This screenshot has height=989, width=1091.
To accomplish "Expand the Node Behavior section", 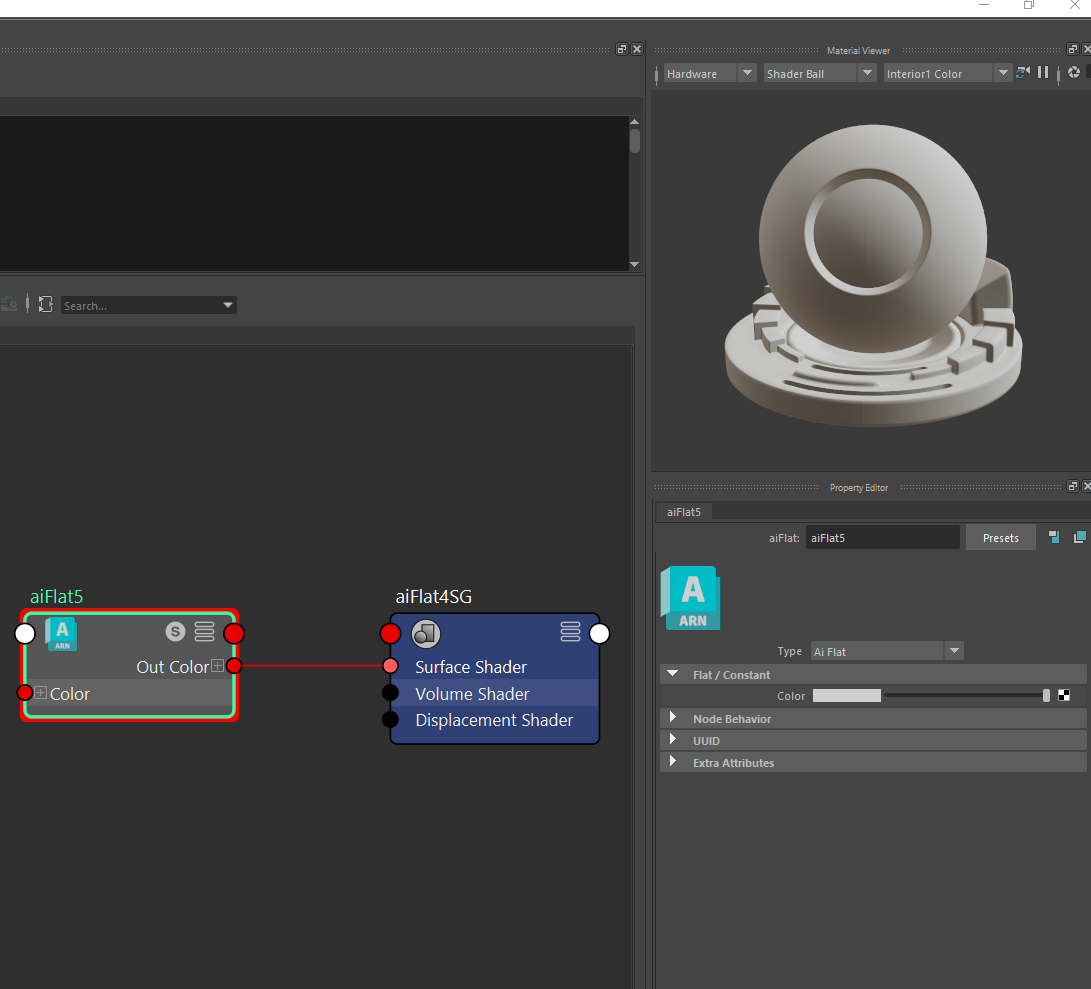I will 672,718.
